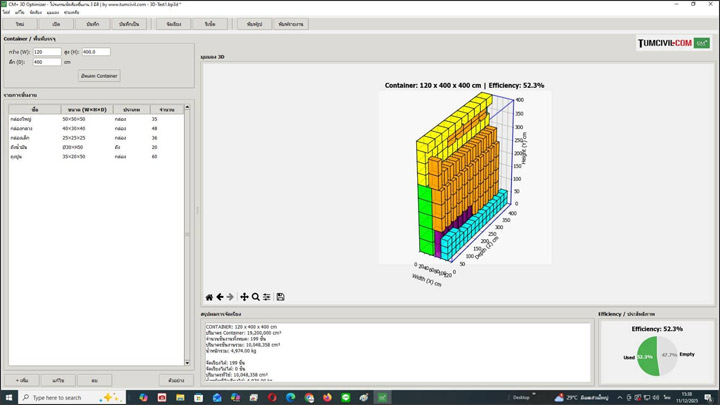Open the แก้ไข menu
The image size is (720, 405).
20,12
